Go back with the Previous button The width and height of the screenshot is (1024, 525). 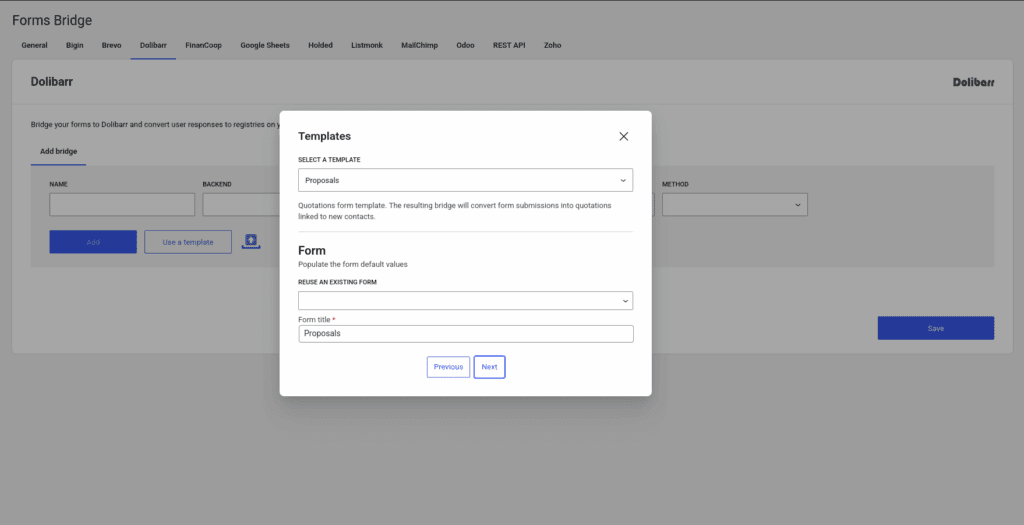coord(448,367)
